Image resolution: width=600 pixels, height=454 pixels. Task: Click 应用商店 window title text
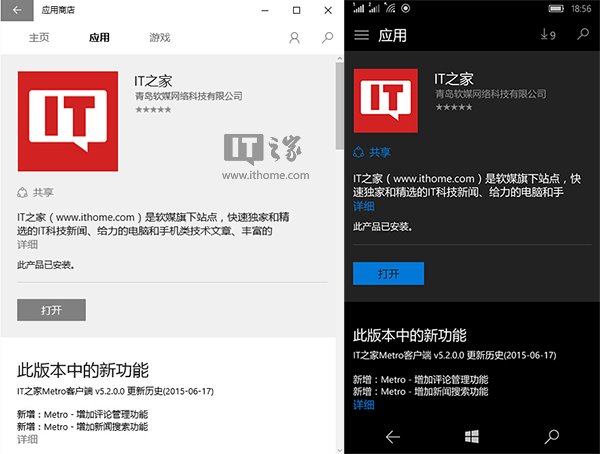(58, 10)
